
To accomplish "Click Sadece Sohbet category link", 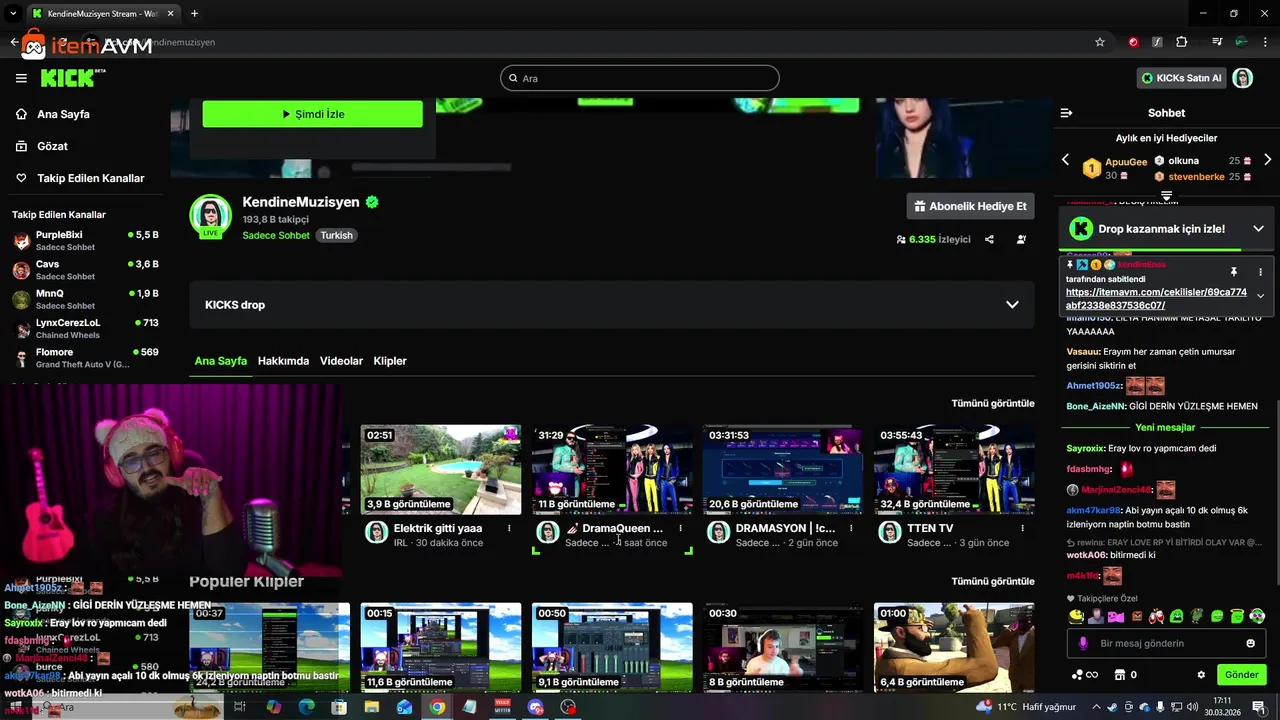I will [276, 236].
